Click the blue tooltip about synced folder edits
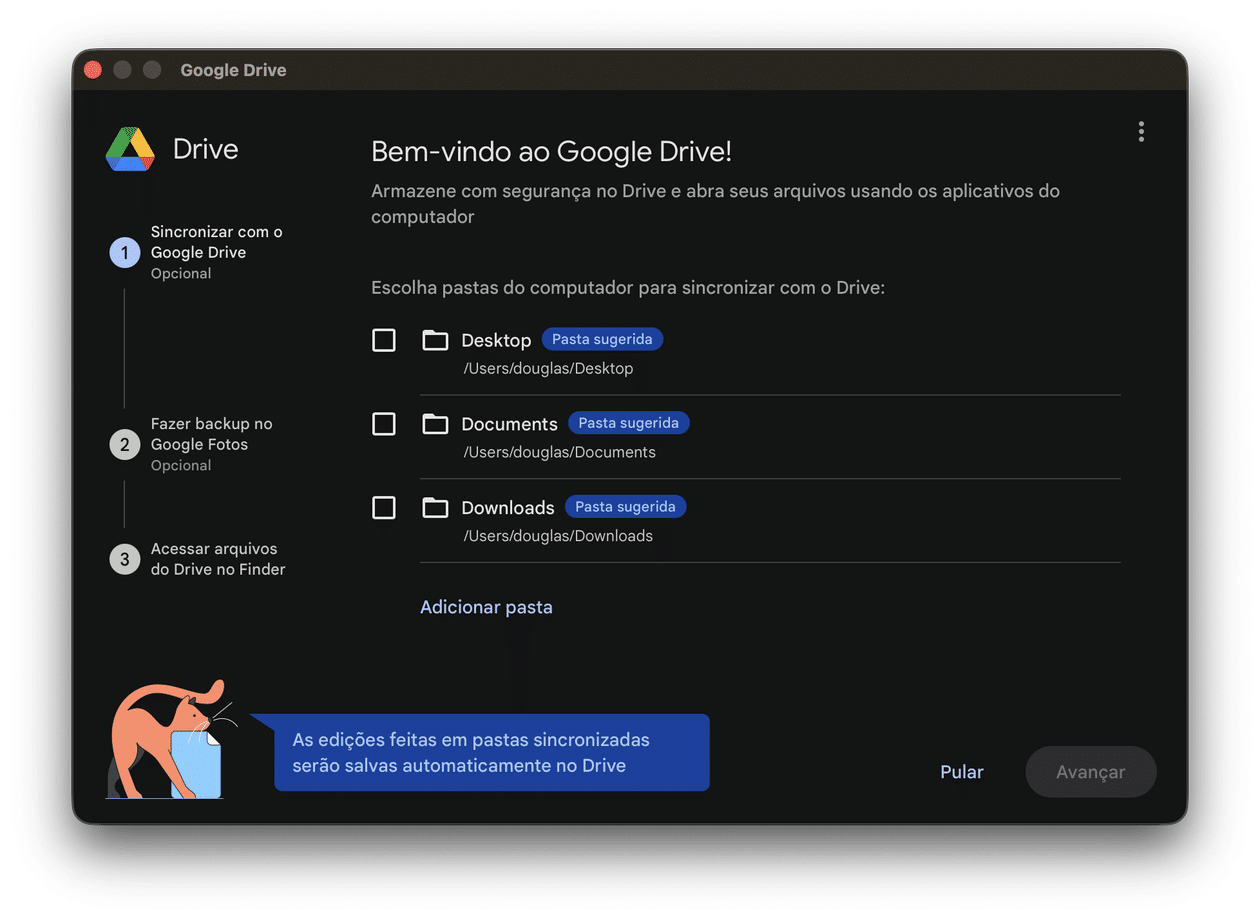The width and height of the screenshot is (1260, 920). (491, 753)
